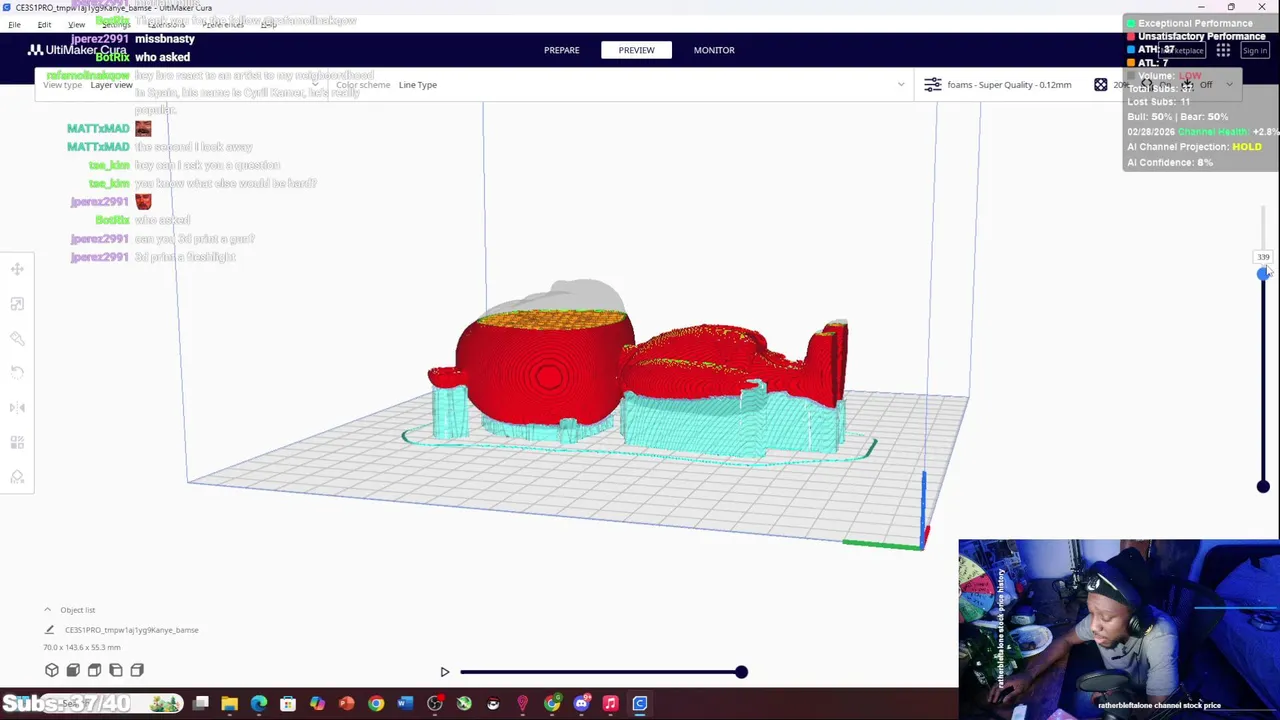The height and width of the screenshot is (720, 1280).
Task: Open PowerPoint in taskbar
Action: [x=347, y=704]
